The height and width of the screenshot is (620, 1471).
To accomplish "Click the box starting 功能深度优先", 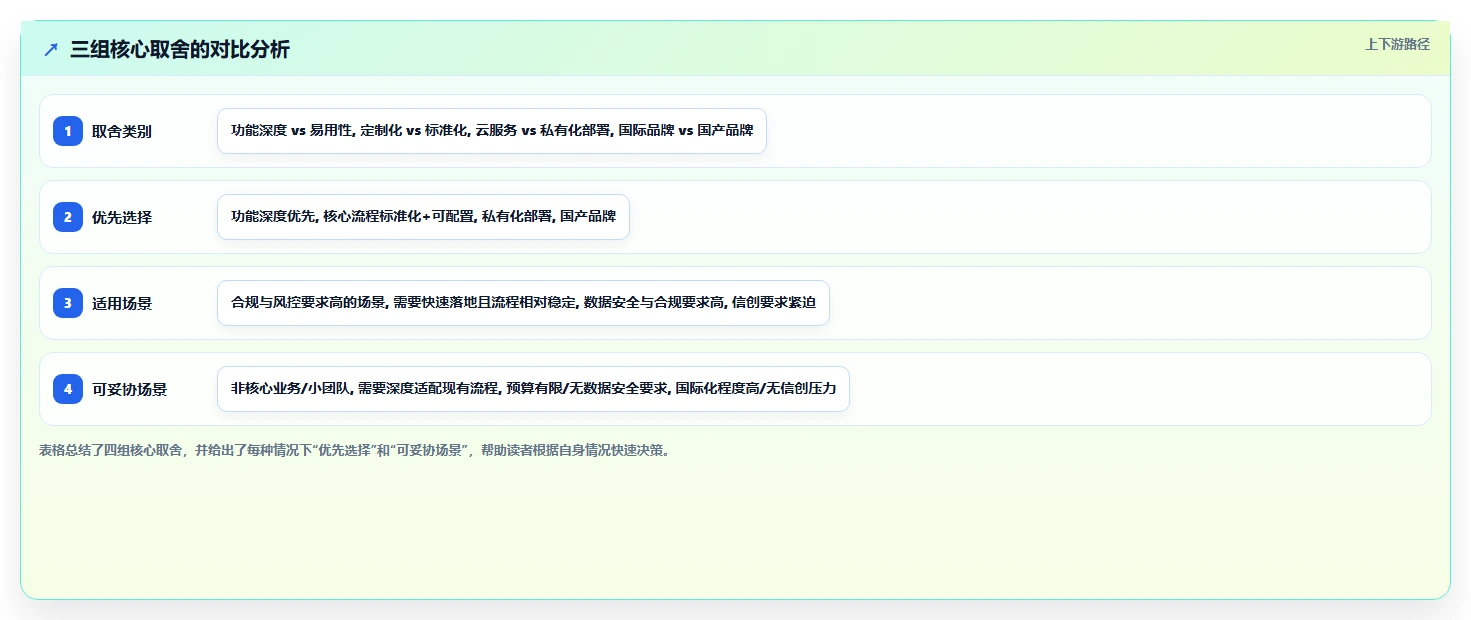I will [423, 217].
